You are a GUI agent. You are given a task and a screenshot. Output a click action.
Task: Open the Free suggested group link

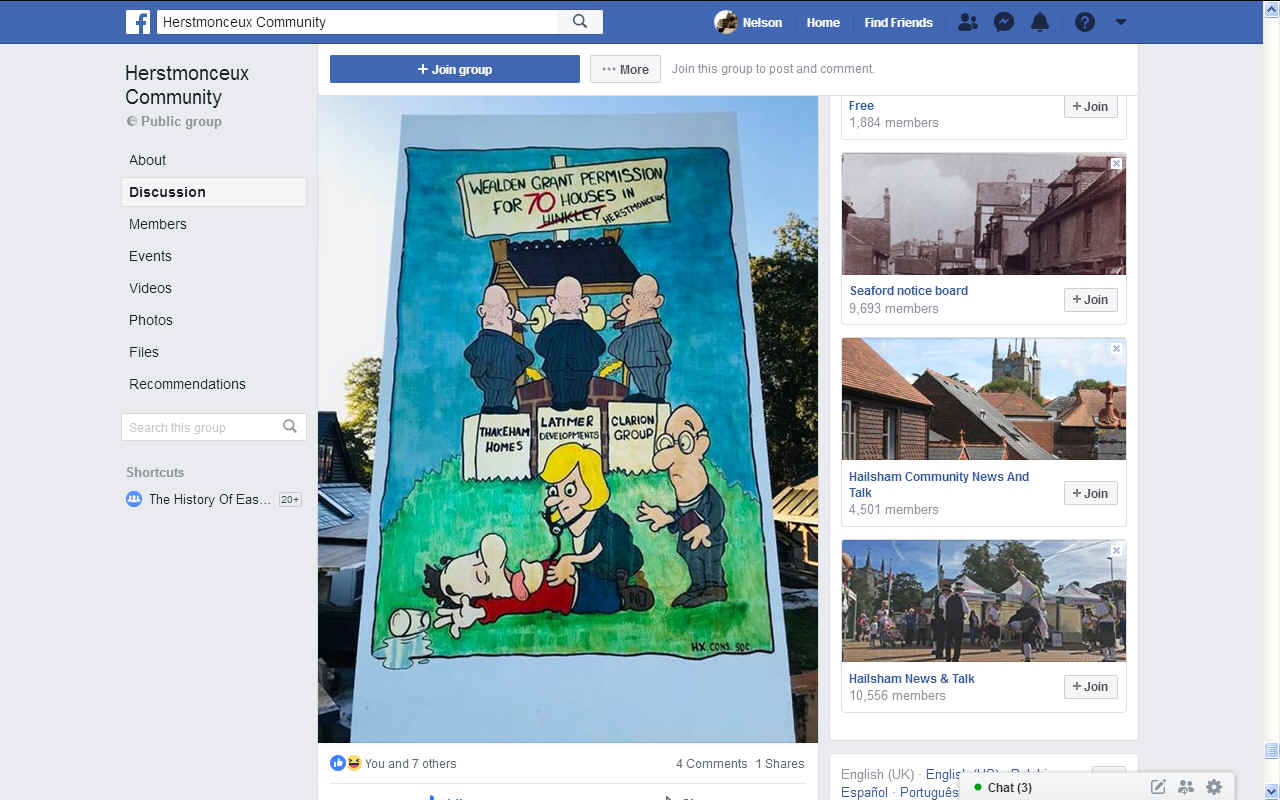pyautogui.click(x=861, y=105)
